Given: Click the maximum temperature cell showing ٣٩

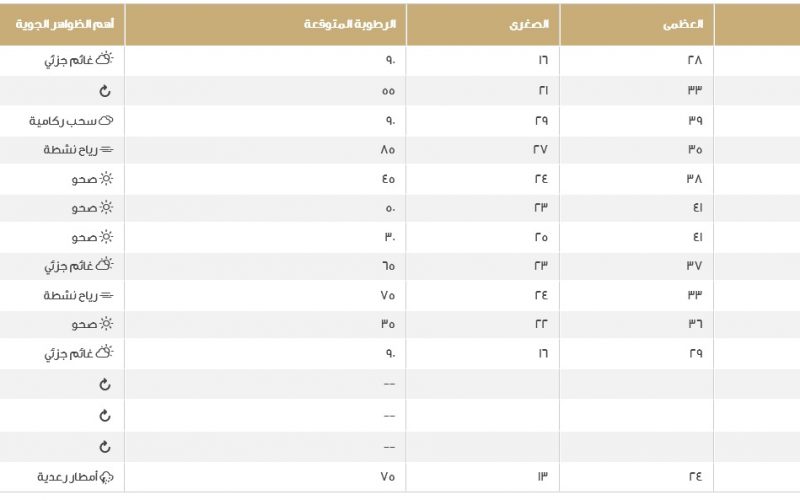Looking at the screenshot, I should click(637, 120).
